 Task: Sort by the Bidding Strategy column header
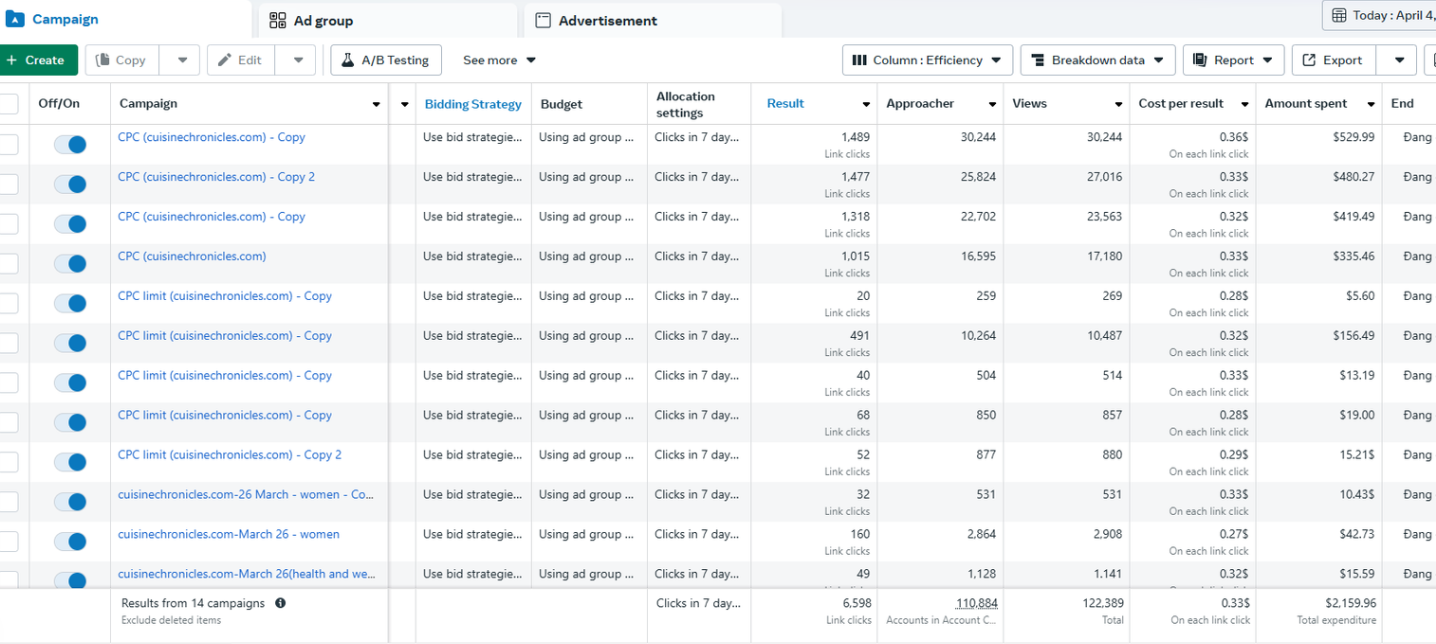tap(473, 104)
